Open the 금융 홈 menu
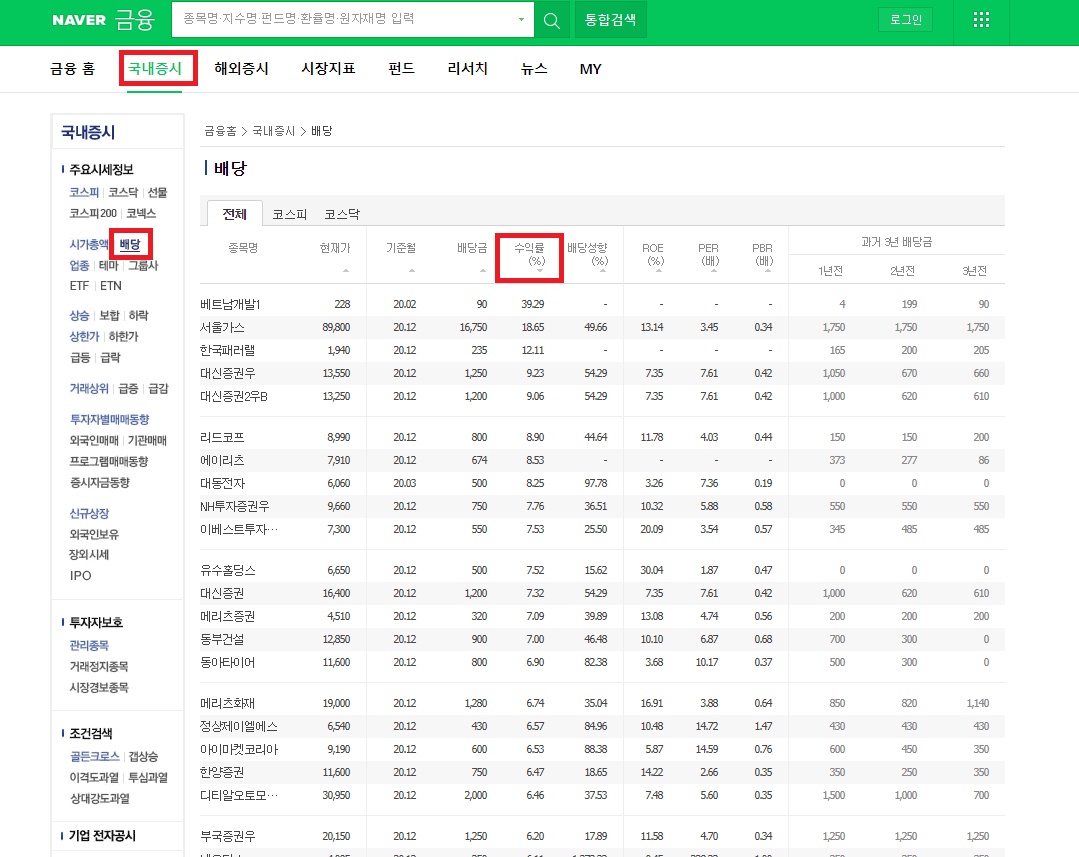Screen dimensions: 1079x857 pyautogui.click(x=72, y=69)
